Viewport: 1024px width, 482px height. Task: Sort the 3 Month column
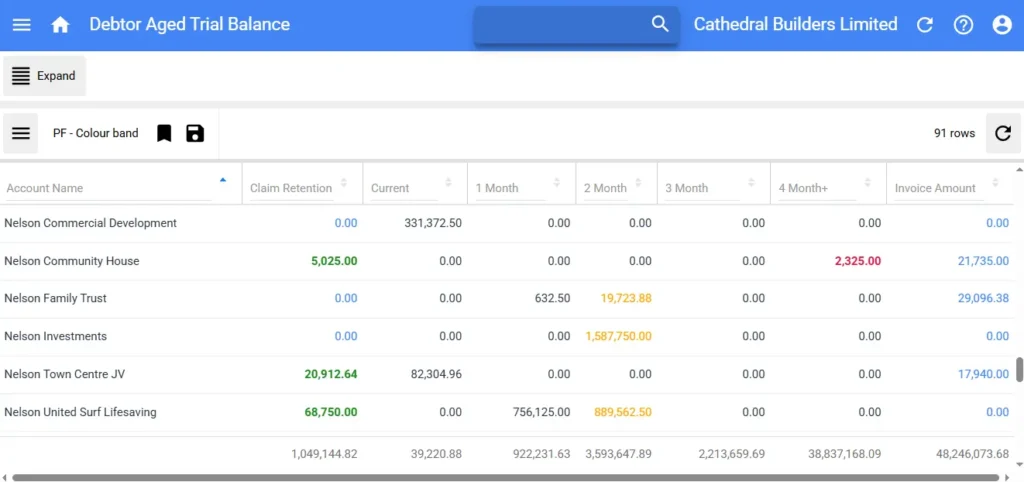pyautogui.click(x=751, y=182)
